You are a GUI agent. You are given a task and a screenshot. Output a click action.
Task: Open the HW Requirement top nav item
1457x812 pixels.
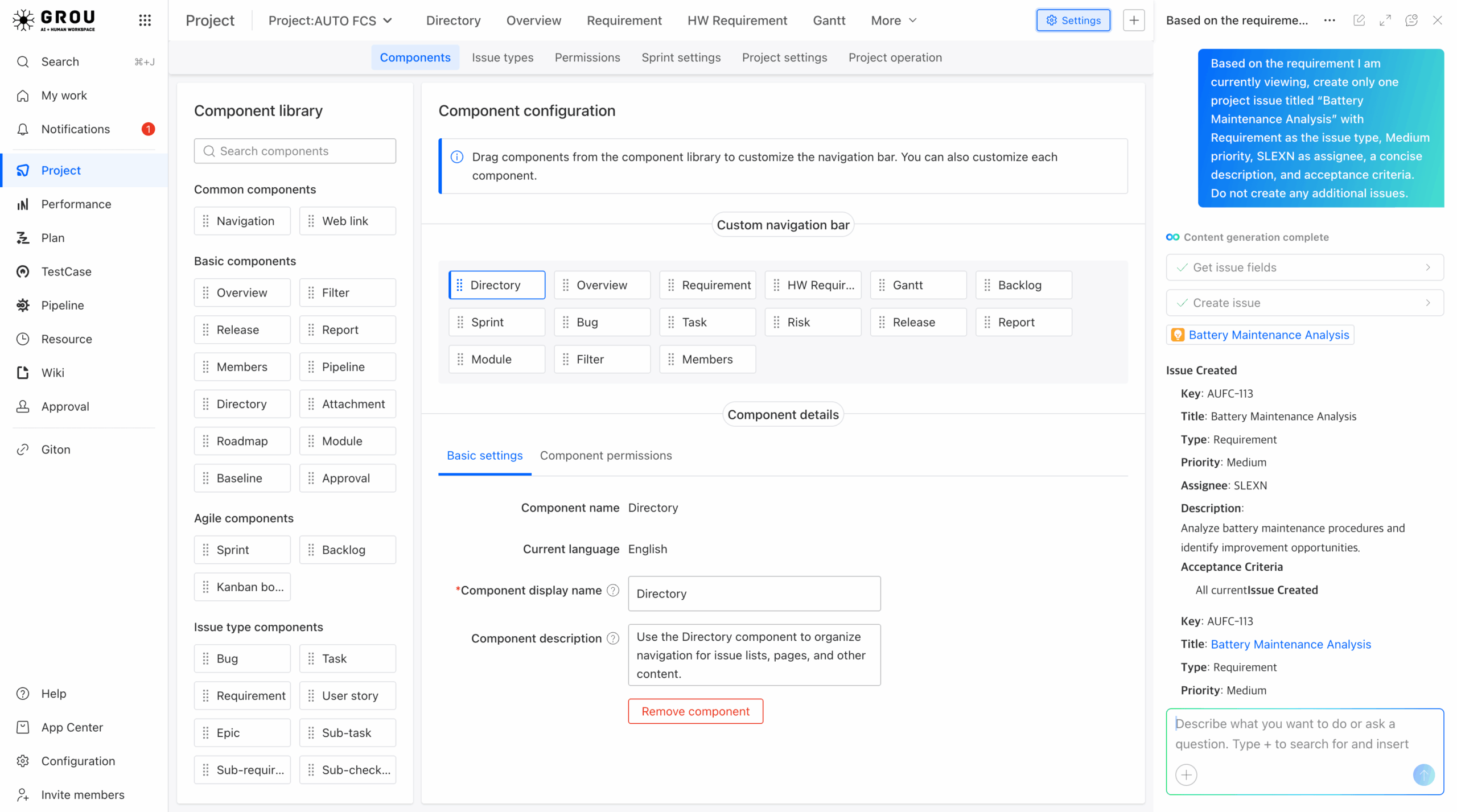tap(737, 20)
